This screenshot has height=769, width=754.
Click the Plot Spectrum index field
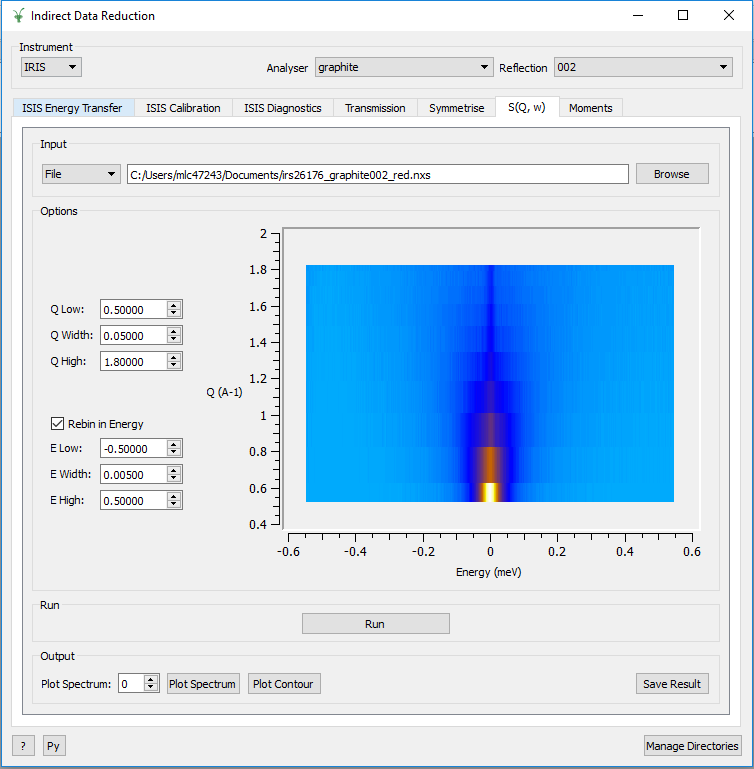pos(131,684)
